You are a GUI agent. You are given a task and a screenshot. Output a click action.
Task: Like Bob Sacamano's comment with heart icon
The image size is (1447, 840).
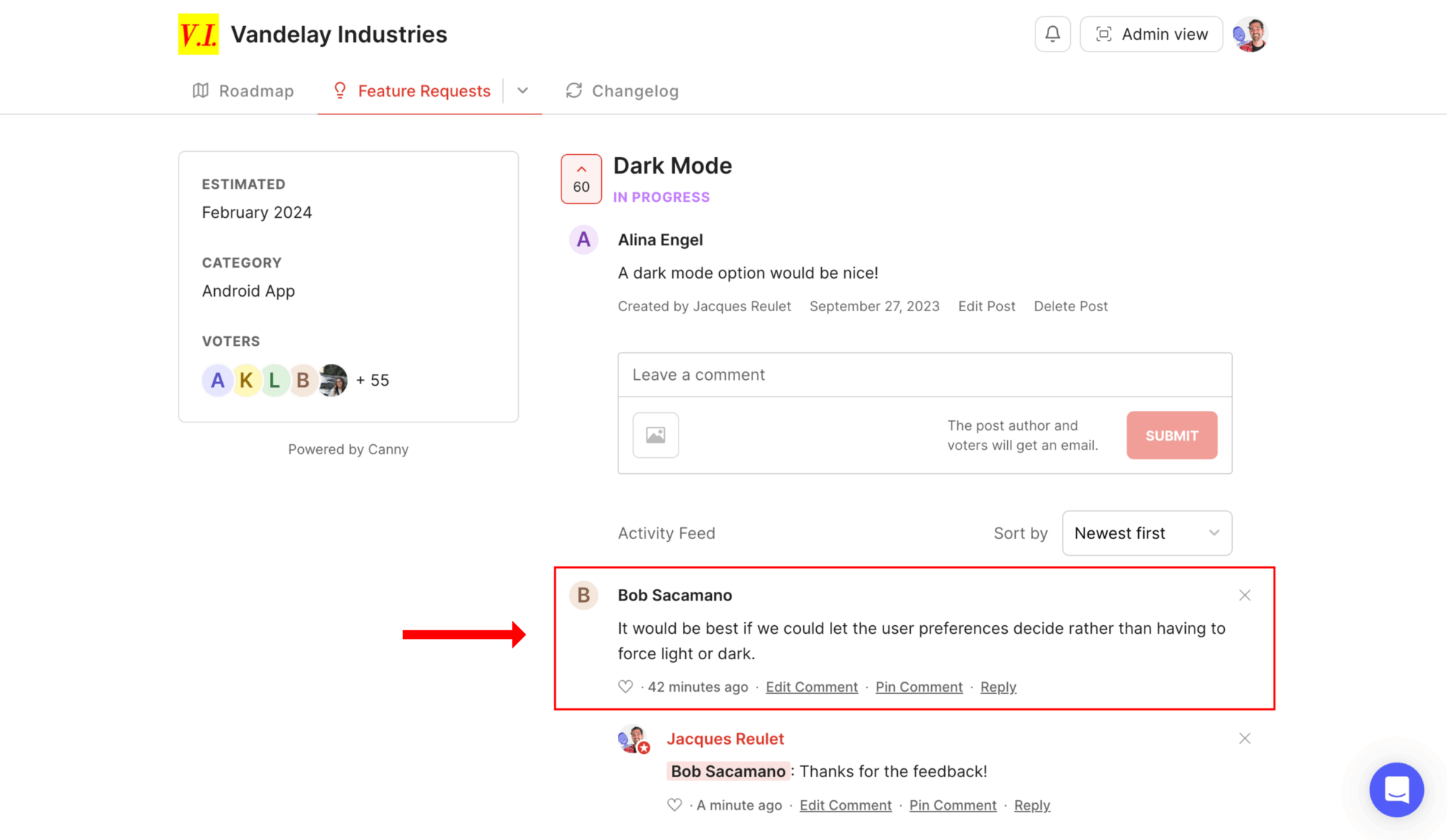[626, 687]
